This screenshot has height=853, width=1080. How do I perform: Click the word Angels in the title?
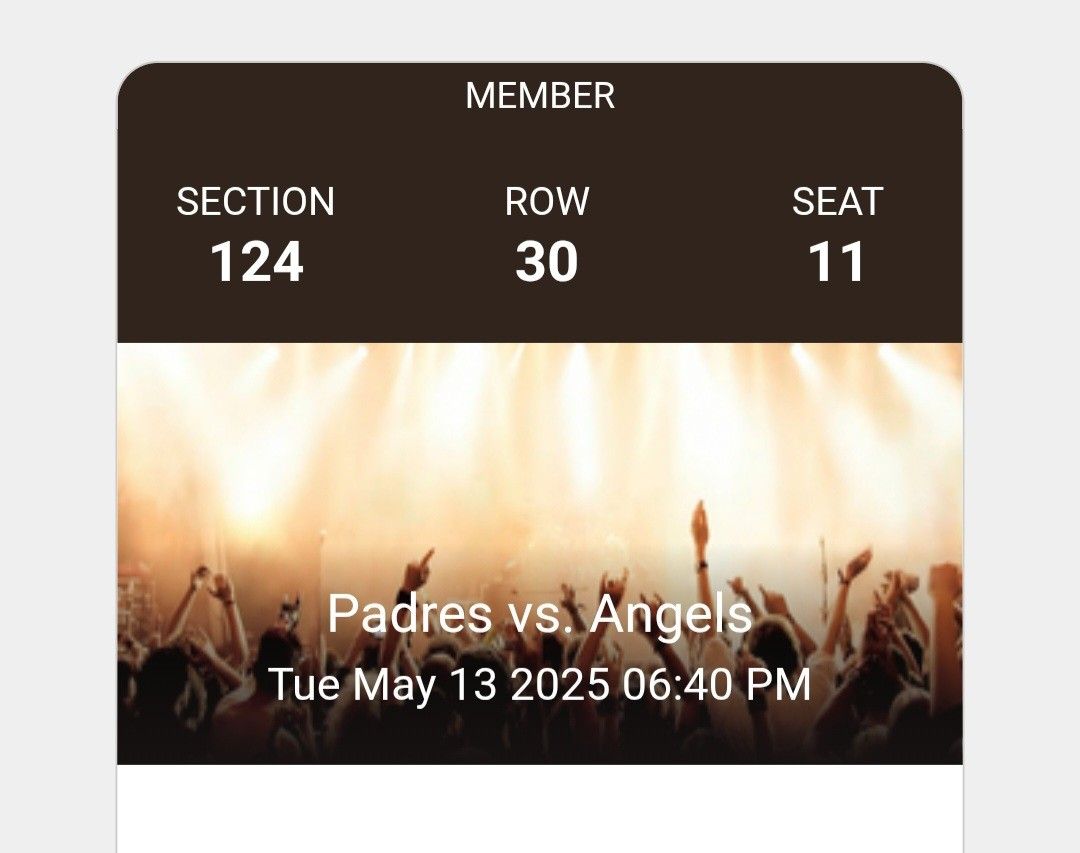click(x=671, y=614)
